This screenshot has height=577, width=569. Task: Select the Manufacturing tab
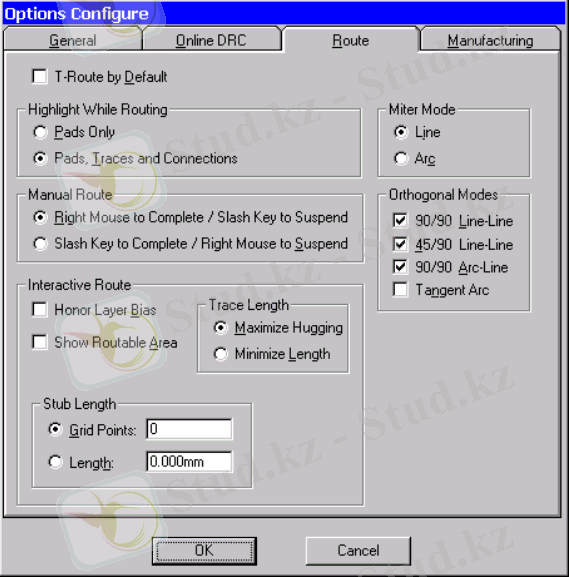490,40
